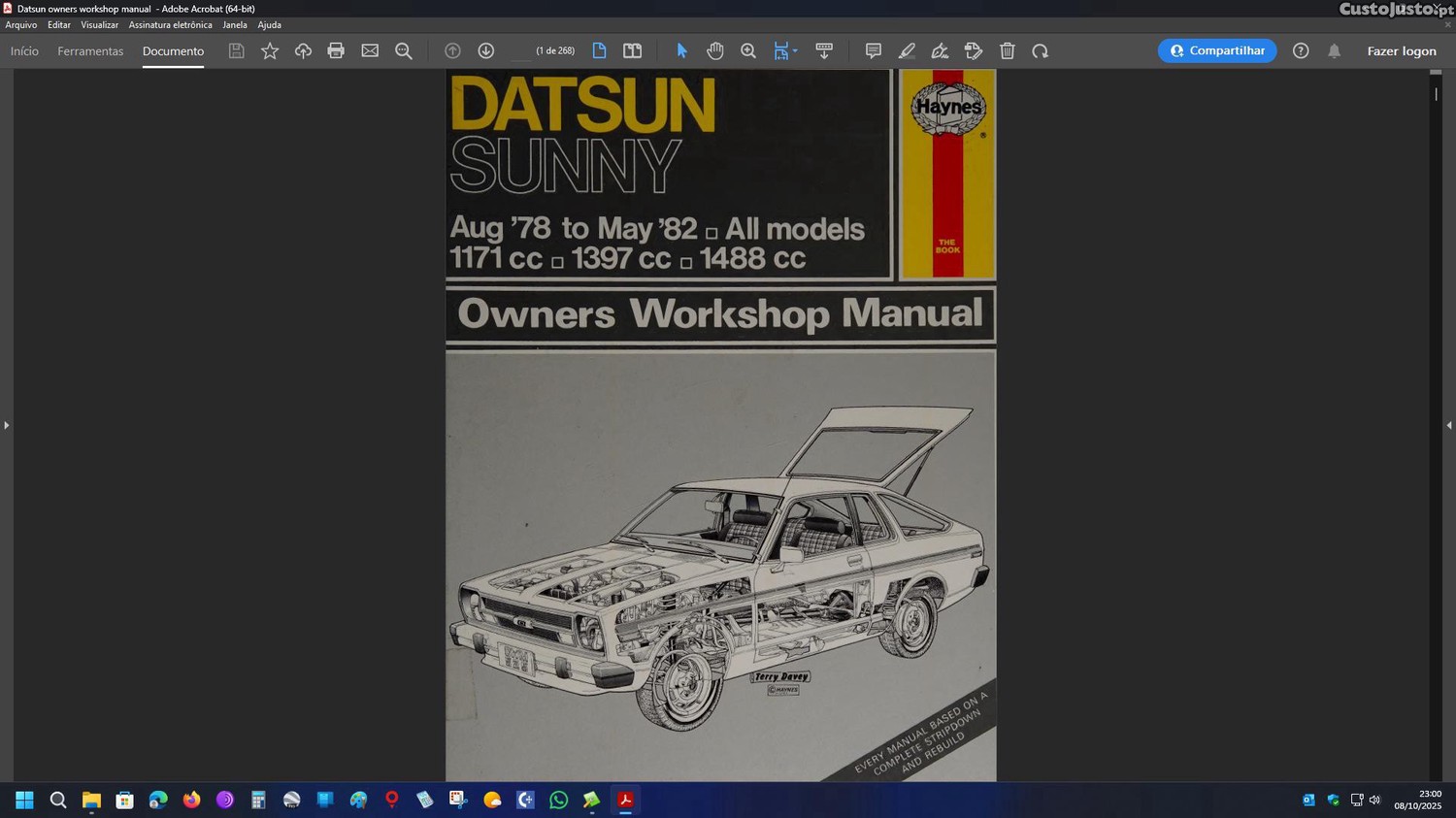Screen dimensions: 1456x818
Task: Click the print icon in the toolbar
Action: [x=336, y=51]
